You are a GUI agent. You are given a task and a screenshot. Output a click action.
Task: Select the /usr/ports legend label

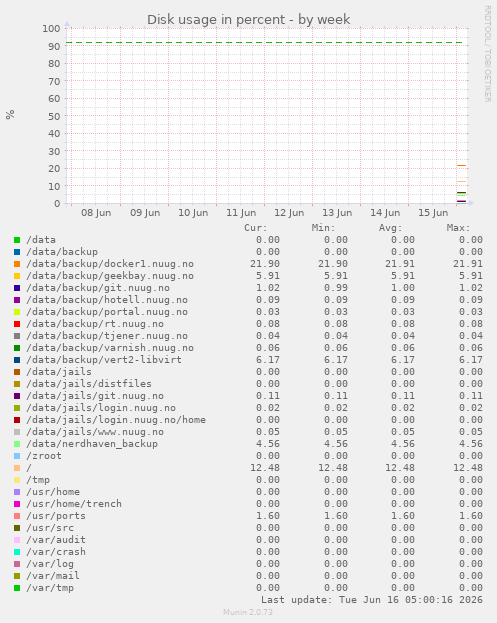tap(56, 516)
